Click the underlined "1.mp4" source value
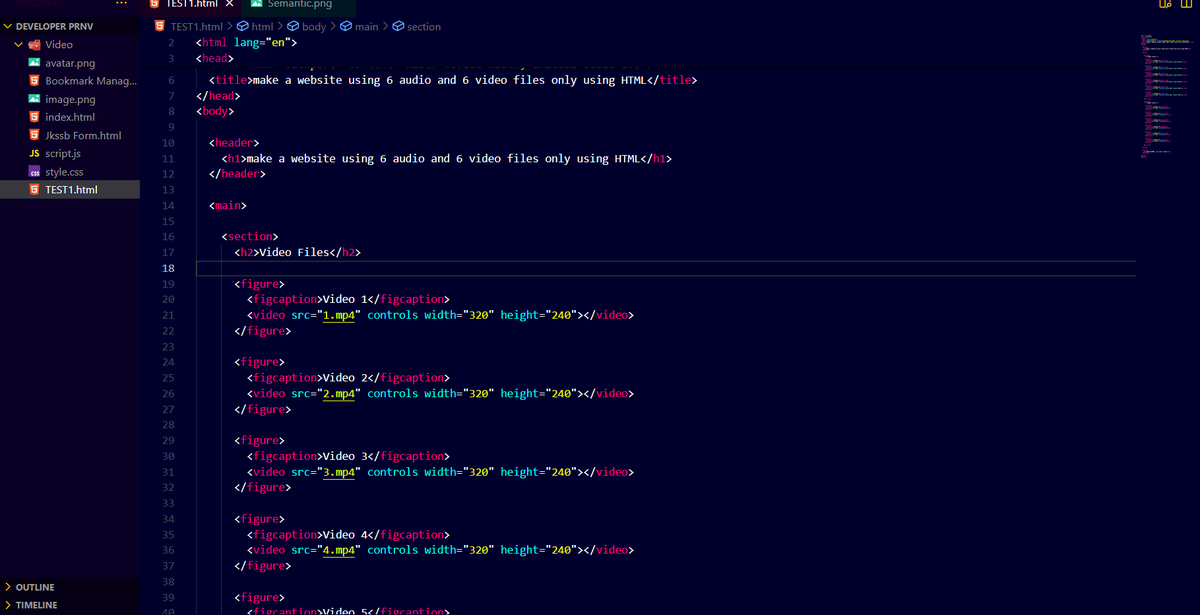Image resolution: width=1200 pixels, height=615 pixels. pyautogui.click(x=339, y=315)
